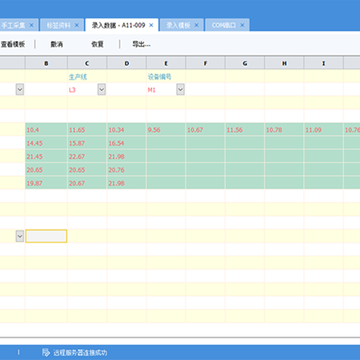This screenshot has width=360, height=360.
Task: Select column header G
Action: coord(245,63)
